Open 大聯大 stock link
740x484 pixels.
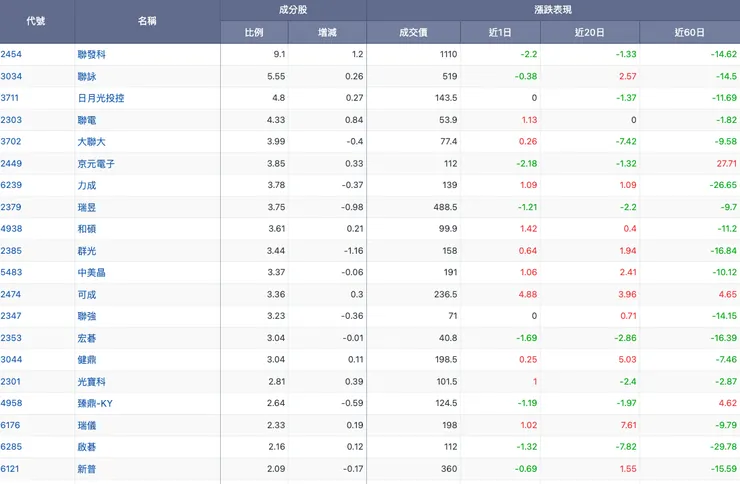[x=92, y=142]
